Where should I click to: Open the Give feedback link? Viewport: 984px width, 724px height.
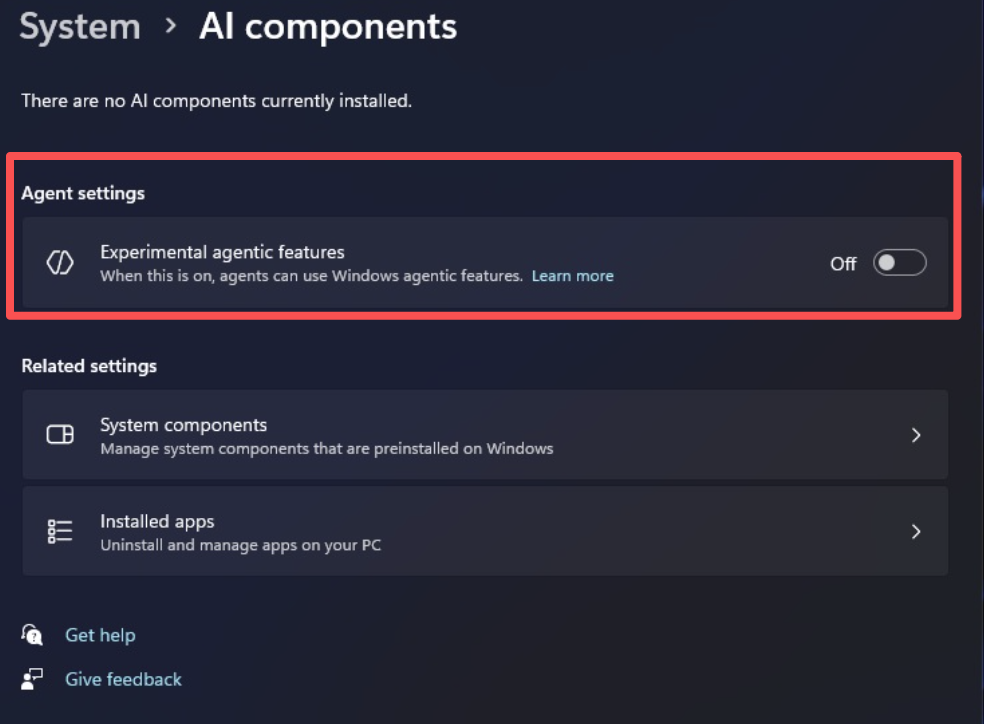tap(123, 679)
